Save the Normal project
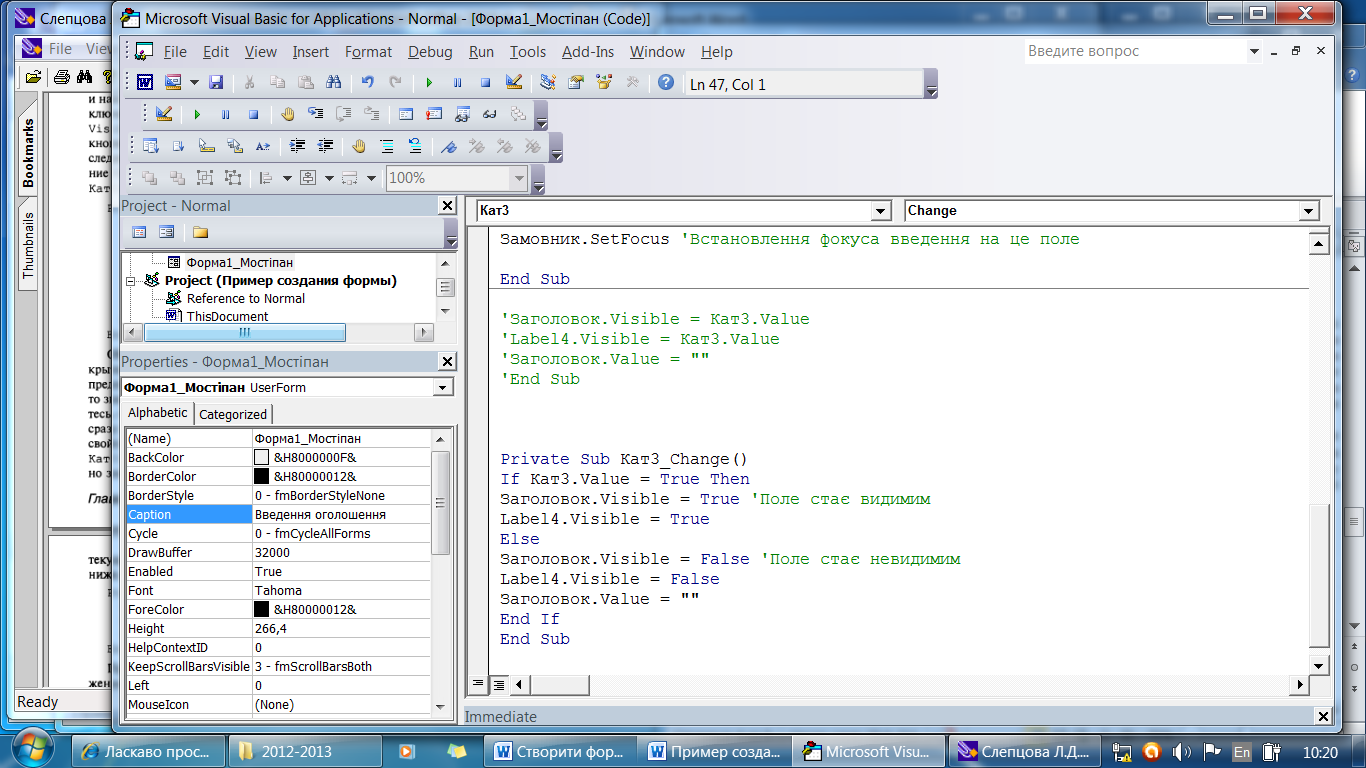Viewport: 1366px width, 768px height. pyautogui.click(x=216, y=82)
